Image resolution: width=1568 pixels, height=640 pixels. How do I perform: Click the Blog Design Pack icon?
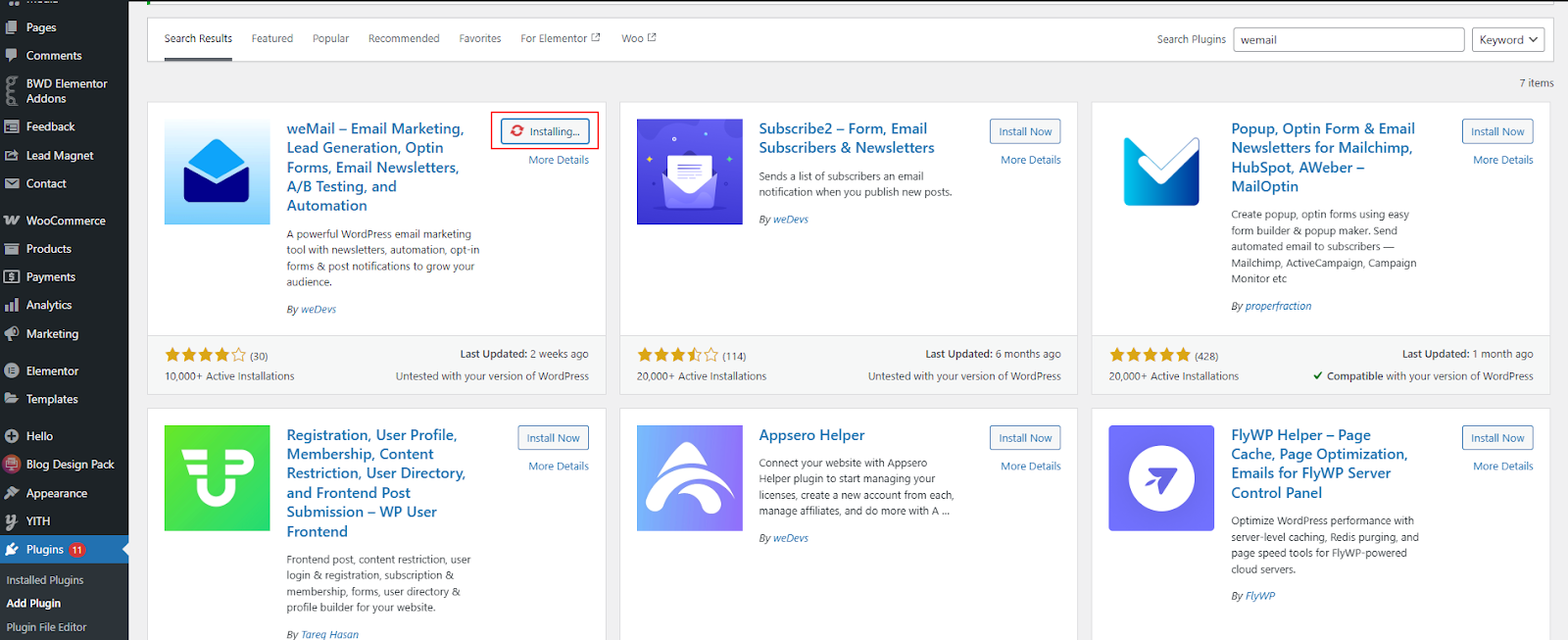(x=12, y=465)
